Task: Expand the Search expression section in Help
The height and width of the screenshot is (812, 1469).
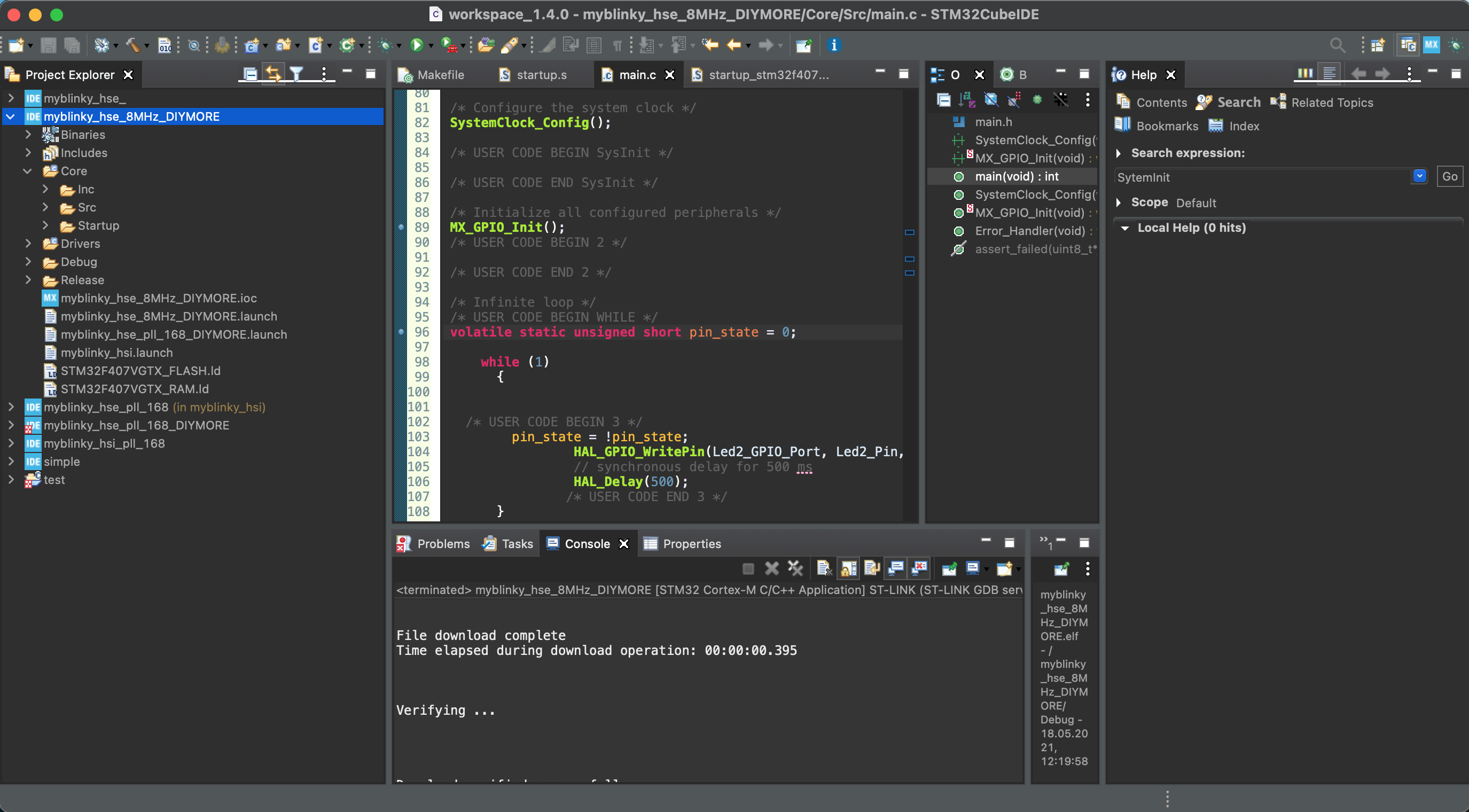Action: tap(1118, 153)
